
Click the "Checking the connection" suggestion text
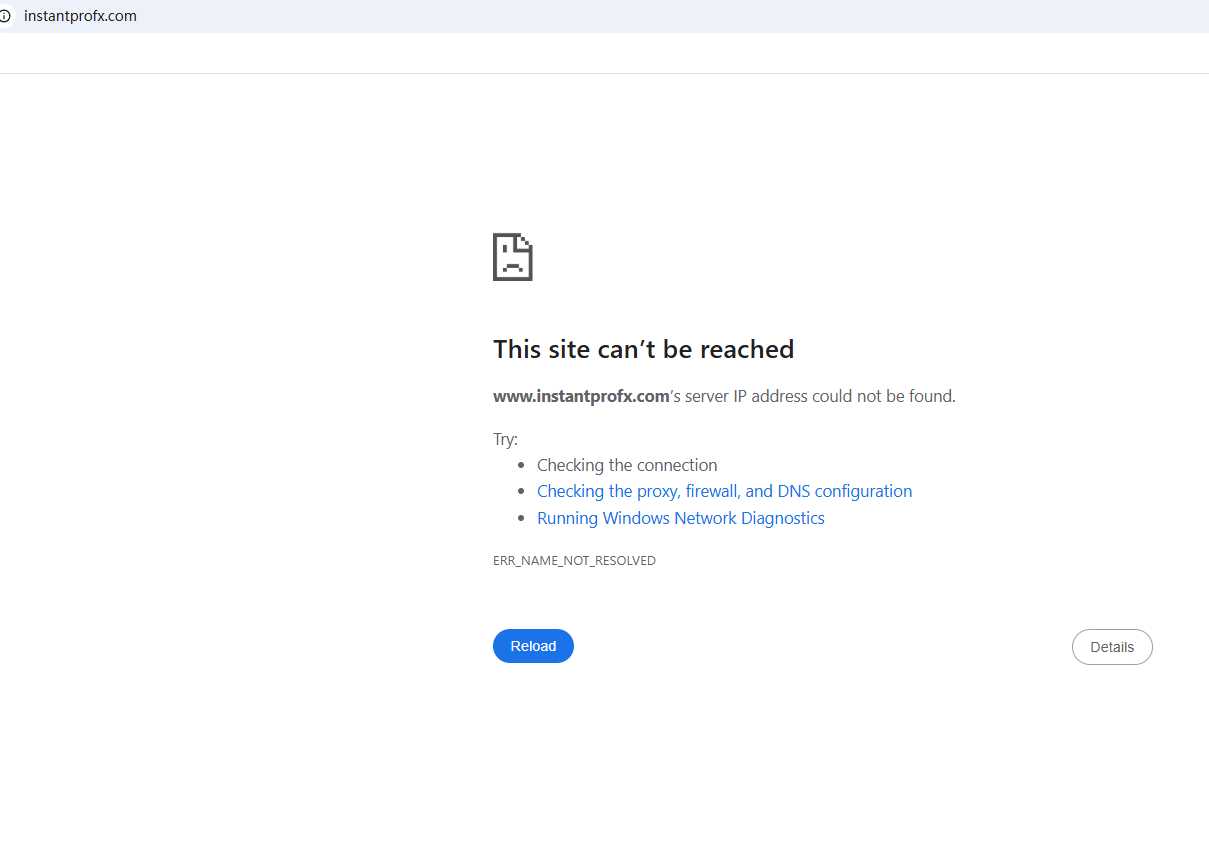627,465
